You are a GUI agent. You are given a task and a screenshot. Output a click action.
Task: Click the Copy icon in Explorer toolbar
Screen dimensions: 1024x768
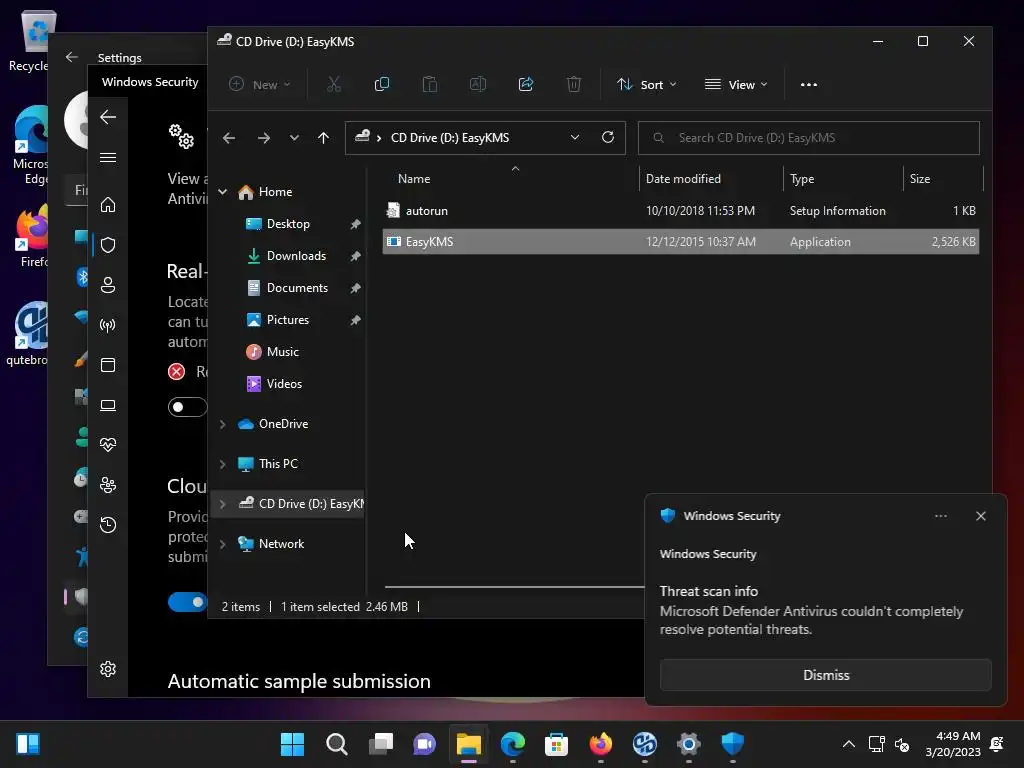click(x=382, y=84)
